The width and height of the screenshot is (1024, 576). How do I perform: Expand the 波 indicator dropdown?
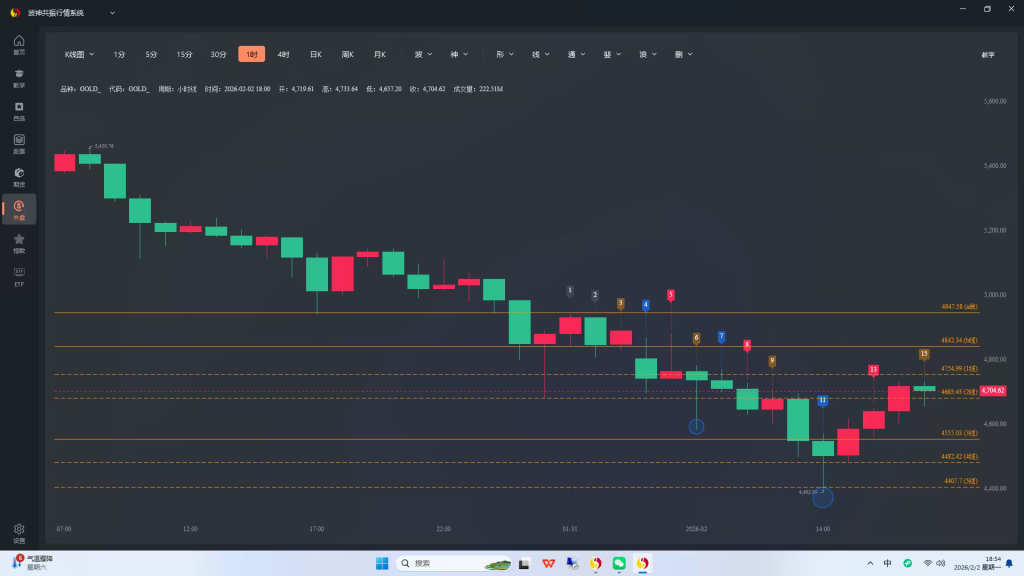point(423,54)
